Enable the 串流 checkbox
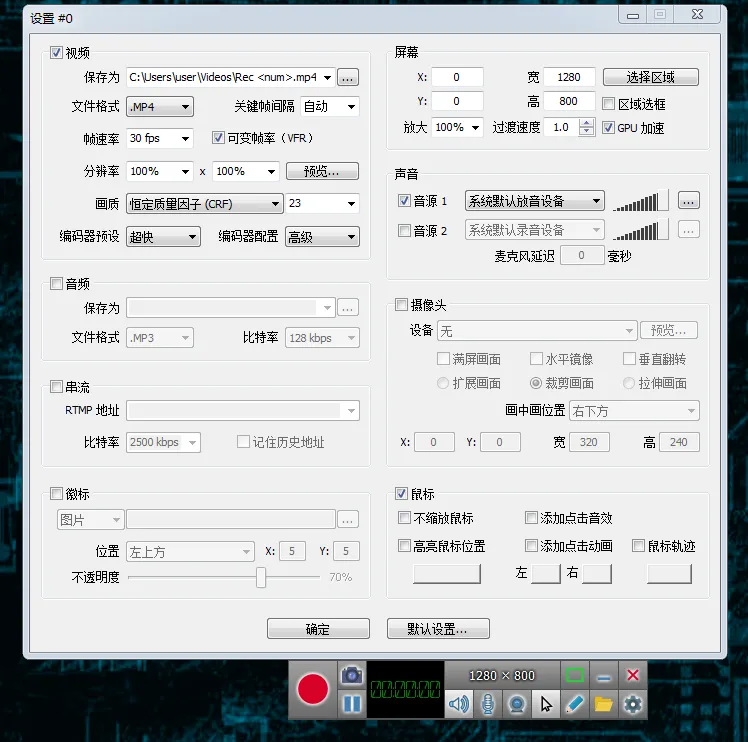748x742 pixels. 56,387
